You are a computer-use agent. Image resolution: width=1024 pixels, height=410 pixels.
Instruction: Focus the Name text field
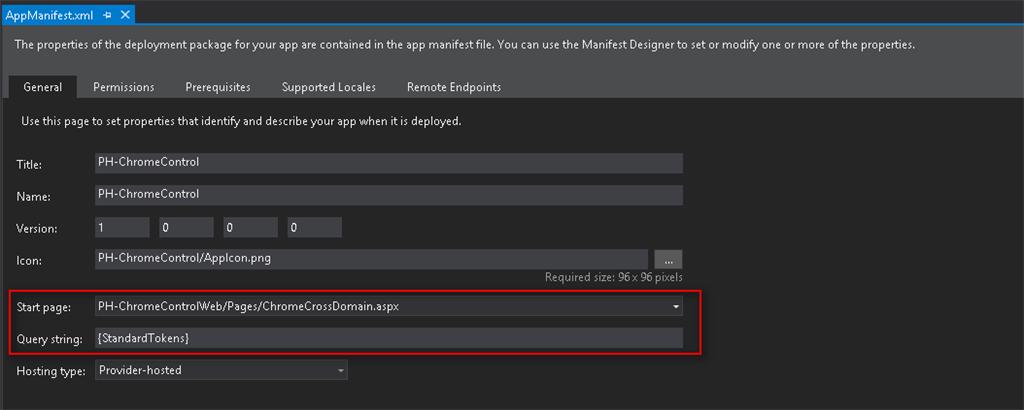[388, 195]
